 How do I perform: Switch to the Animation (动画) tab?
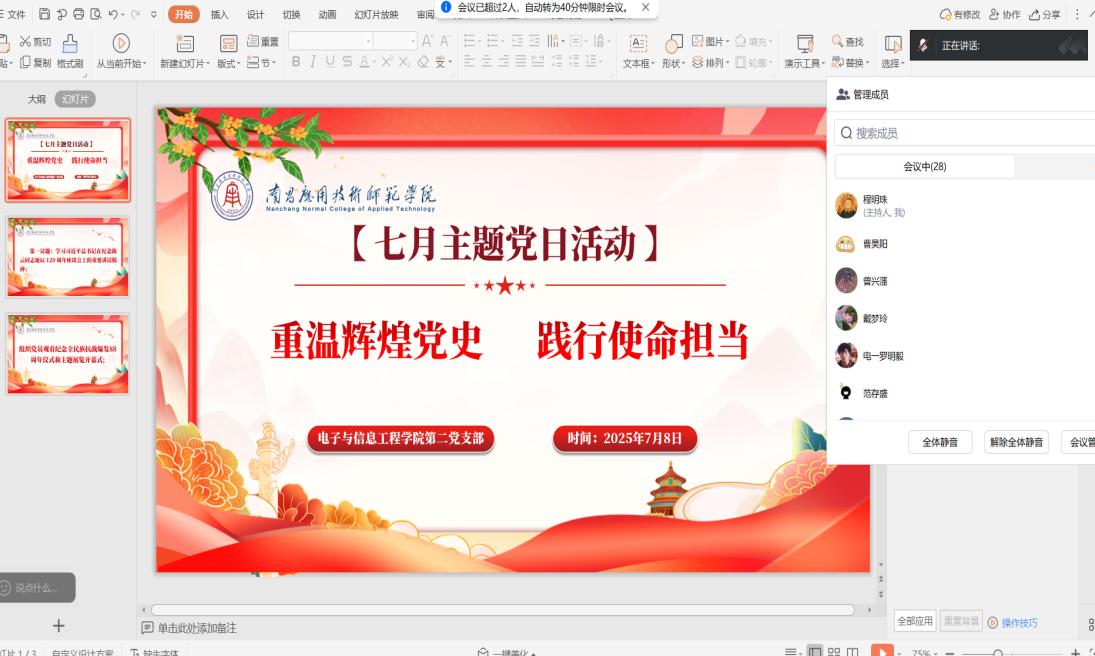(x=327, y=15)
